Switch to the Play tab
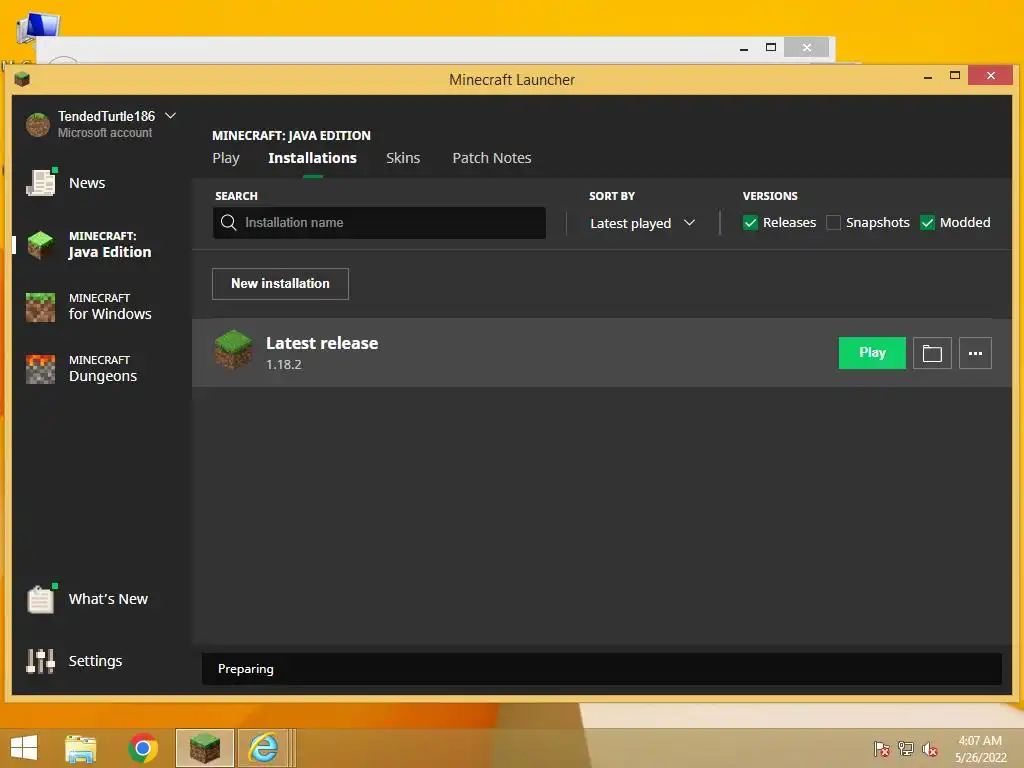Viewport: 1024px width, 768px height. 226,158
